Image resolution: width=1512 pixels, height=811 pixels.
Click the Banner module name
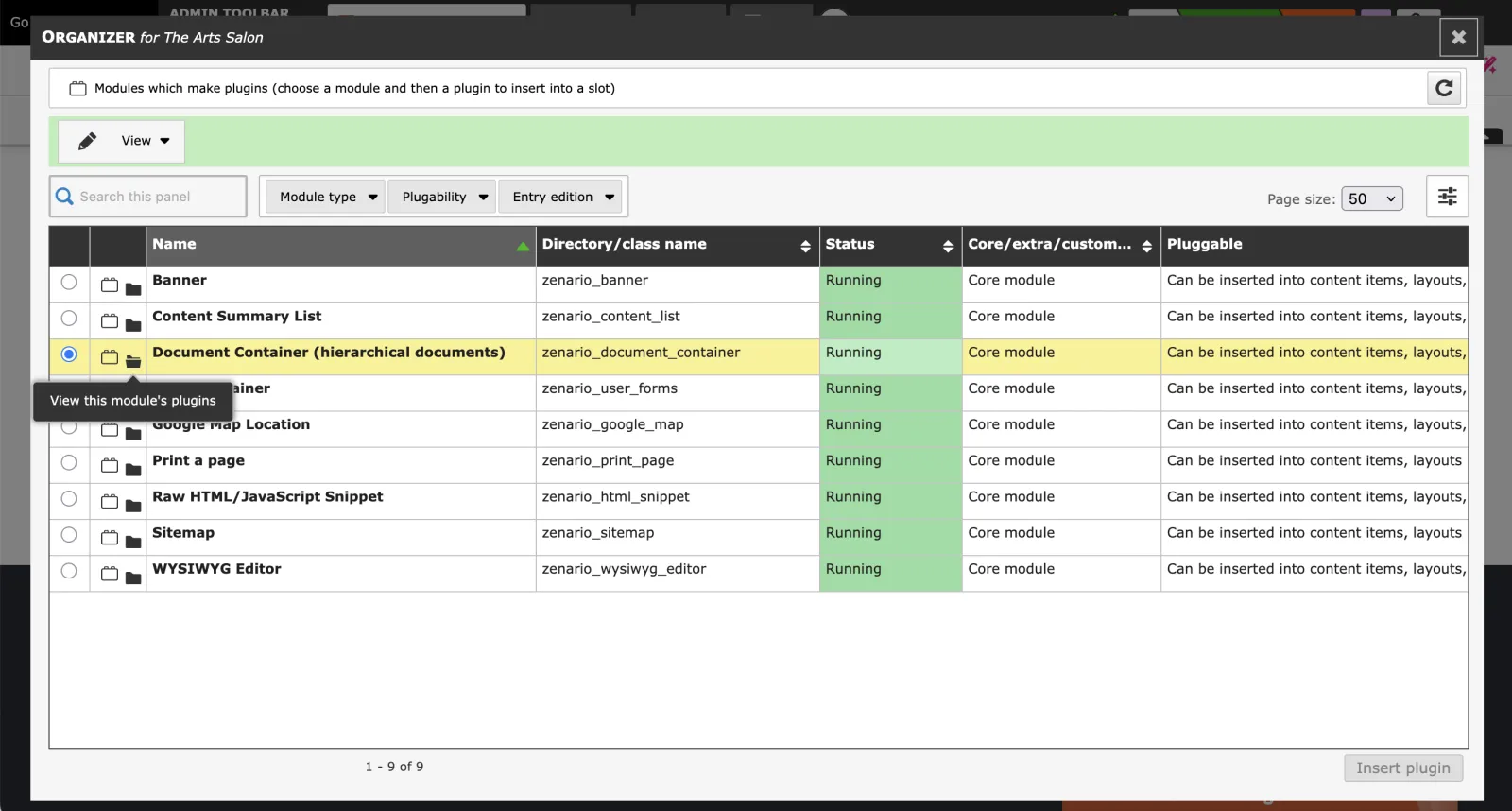[x=180, y=280]
